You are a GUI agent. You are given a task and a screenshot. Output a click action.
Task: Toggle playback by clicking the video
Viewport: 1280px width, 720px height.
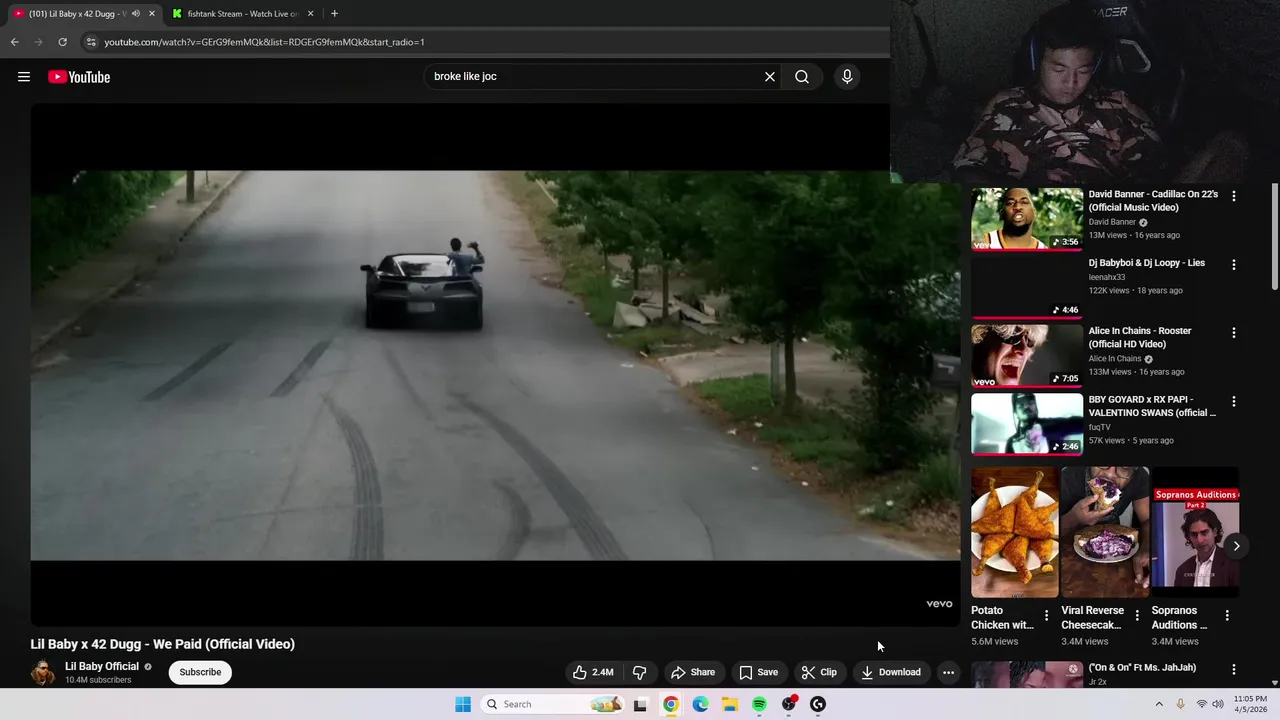point(495,365)
